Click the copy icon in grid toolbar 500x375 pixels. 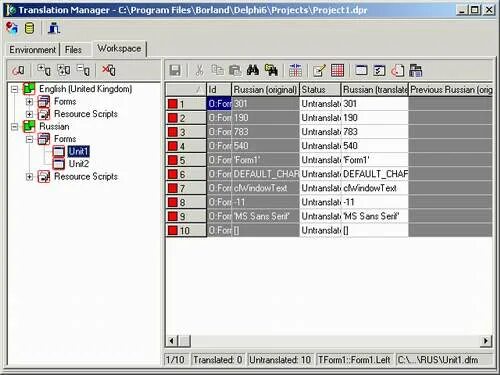[x=218, y=71]
